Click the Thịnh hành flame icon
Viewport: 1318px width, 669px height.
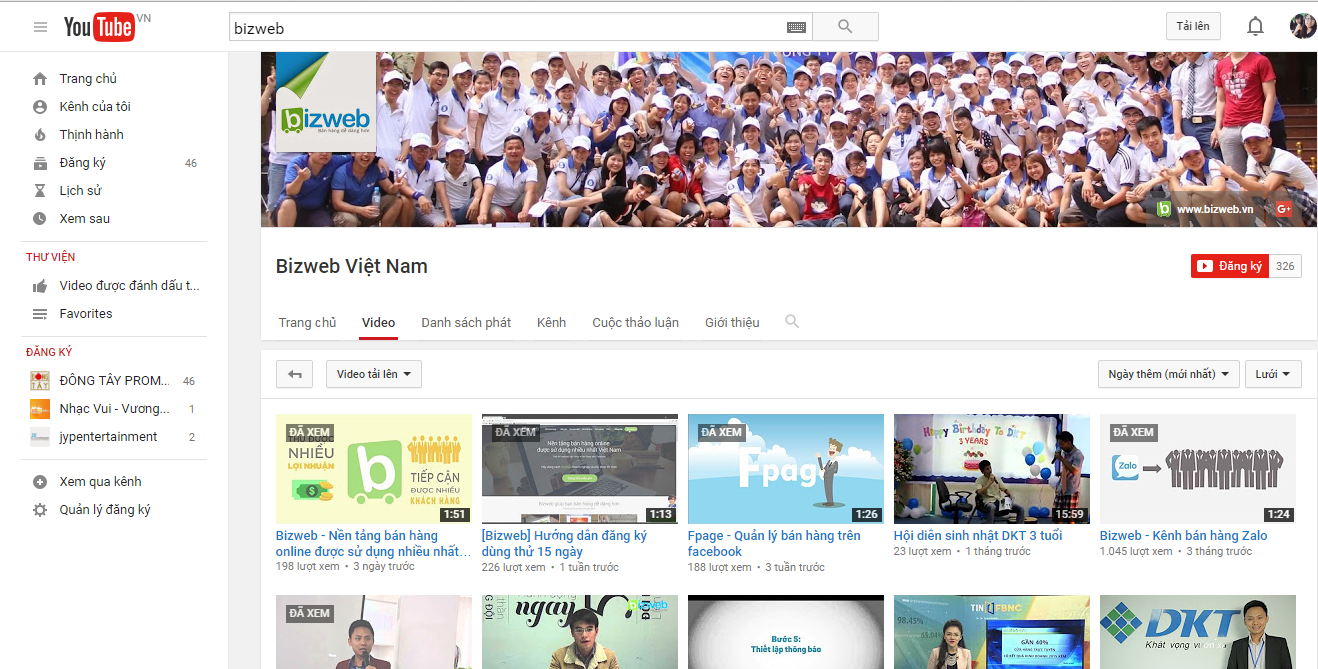(x=40, y=135)
